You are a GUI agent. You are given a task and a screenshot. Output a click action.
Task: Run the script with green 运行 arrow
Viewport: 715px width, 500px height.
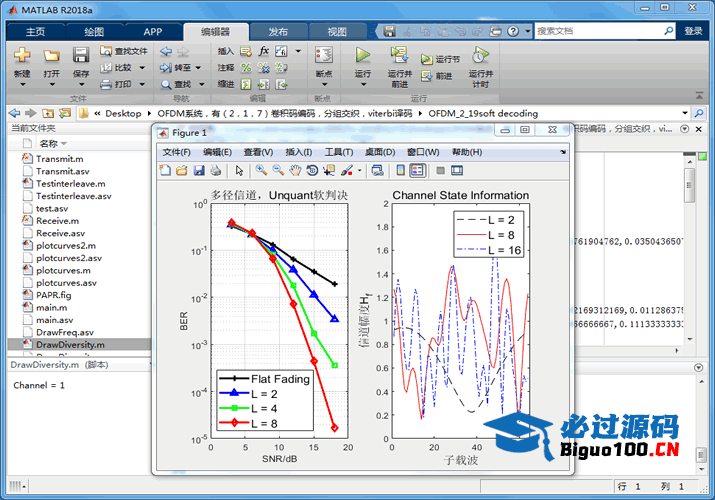coord(363,55)
